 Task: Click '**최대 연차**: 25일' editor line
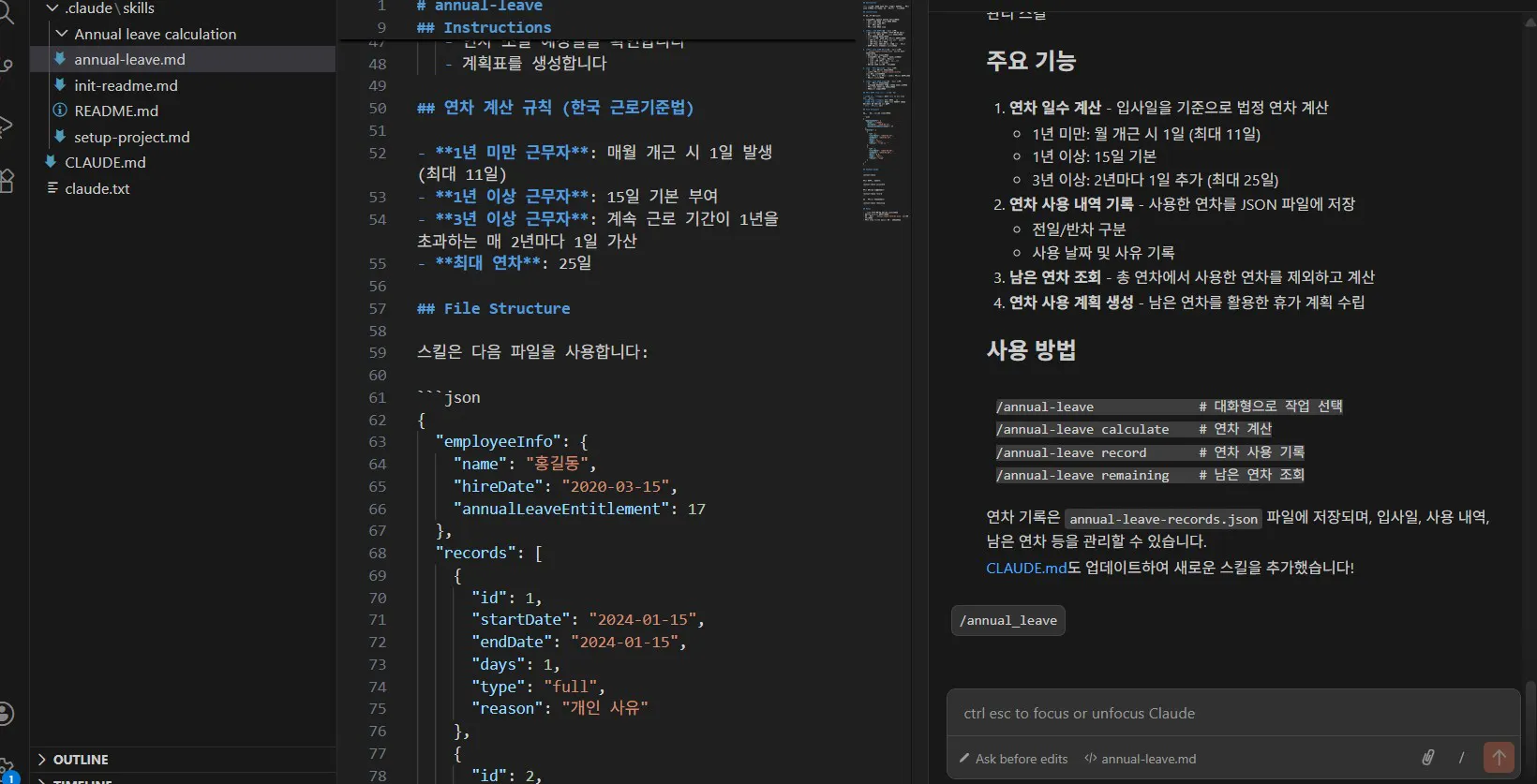[x=504, y=263]
